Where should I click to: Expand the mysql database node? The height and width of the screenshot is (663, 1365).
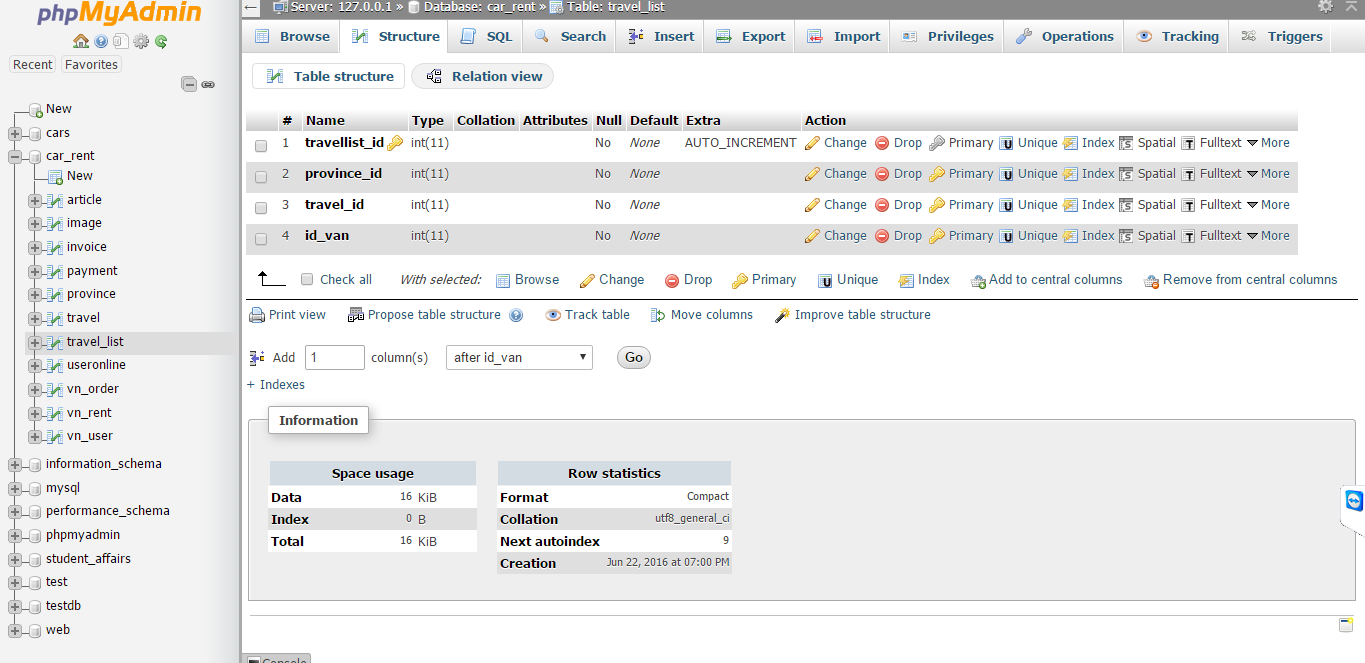tap(15, 489)
